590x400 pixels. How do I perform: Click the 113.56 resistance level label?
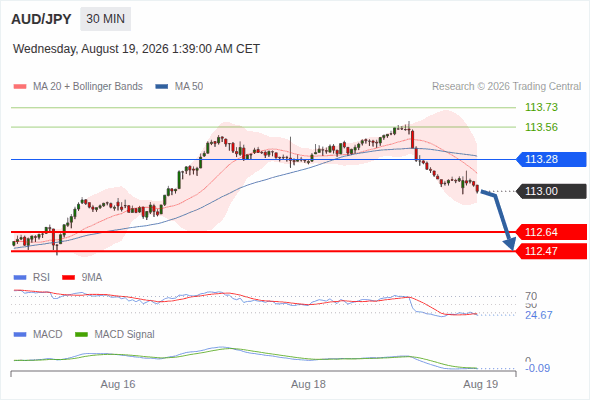point(541,127)
